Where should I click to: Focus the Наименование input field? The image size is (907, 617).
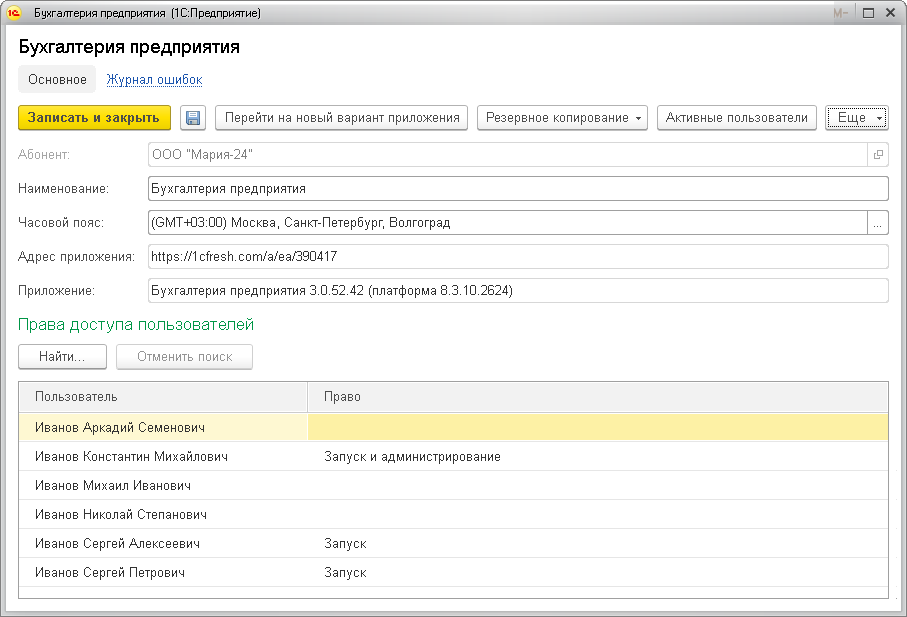tap(518, 189)
